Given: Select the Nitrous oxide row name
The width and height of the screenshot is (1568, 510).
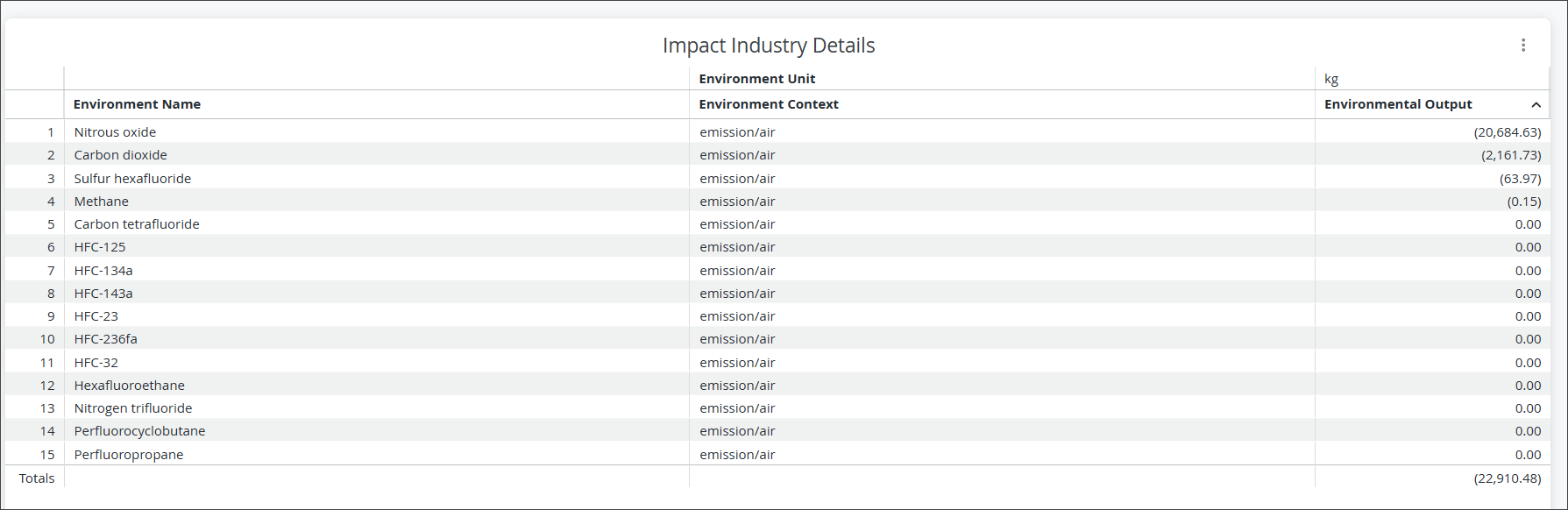Looking at the screenshot, I should click(115, 132).
